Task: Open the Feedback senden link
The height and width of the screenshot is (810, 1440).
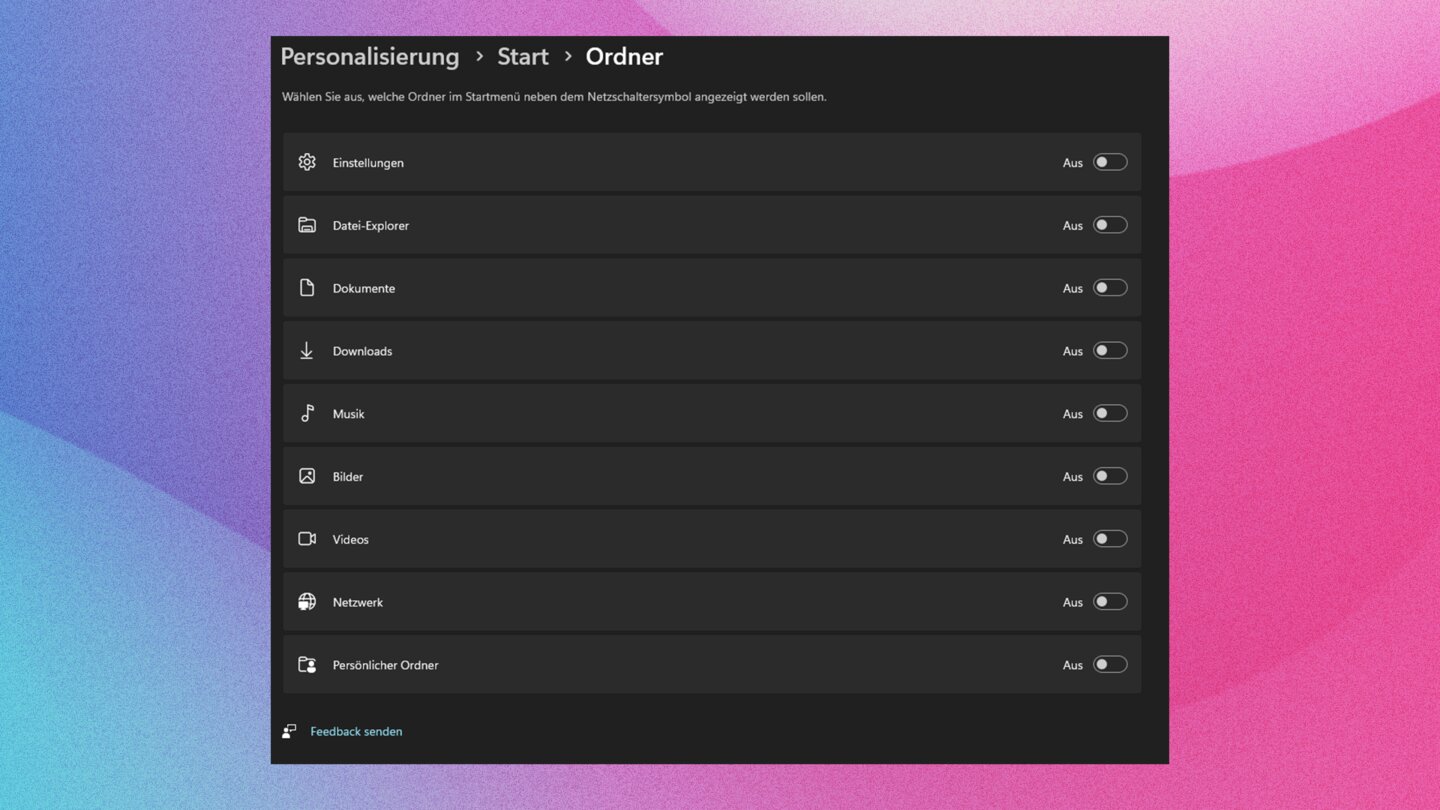Action: click(356, 731)
